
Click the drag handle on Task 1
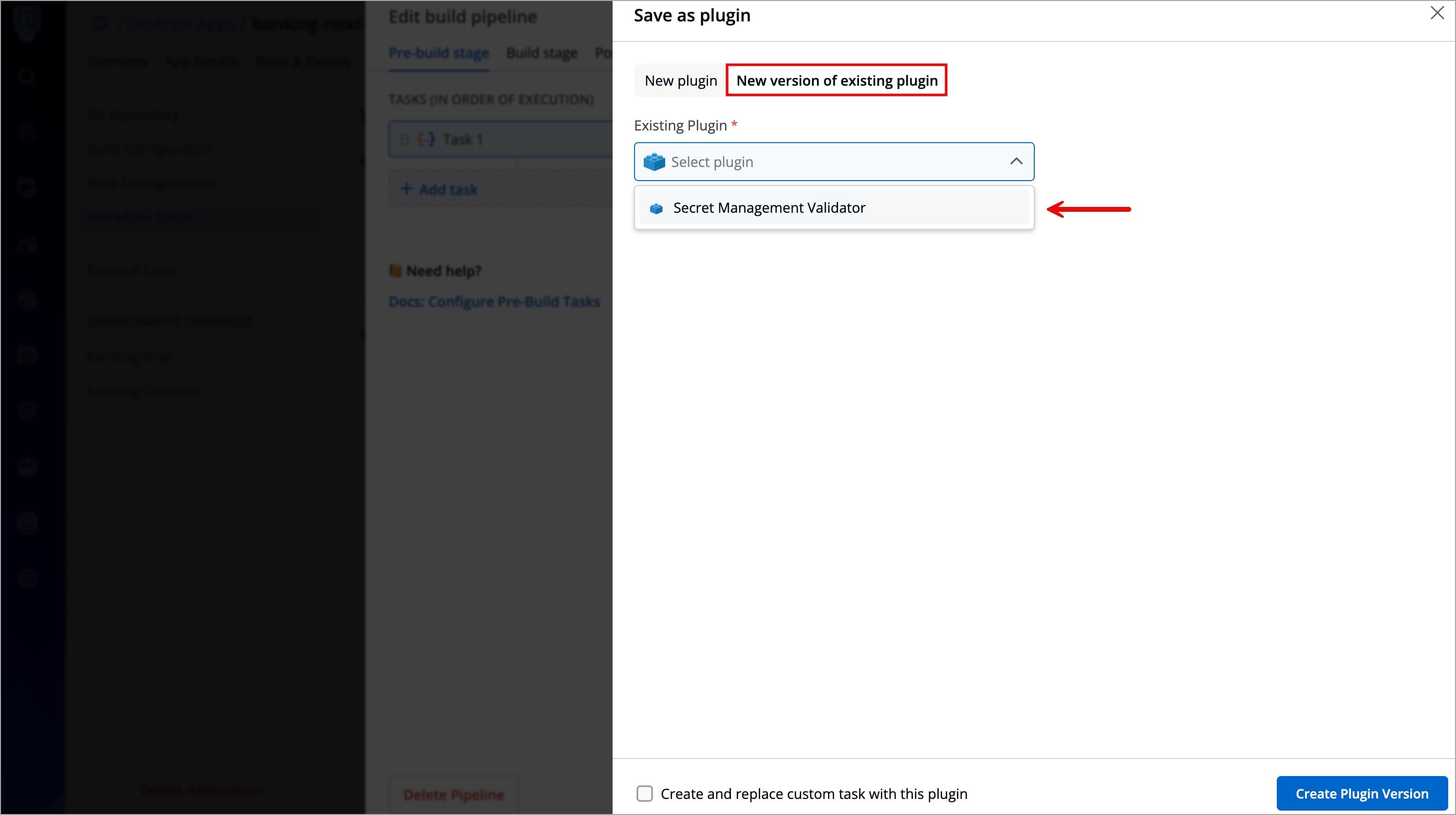404,139
